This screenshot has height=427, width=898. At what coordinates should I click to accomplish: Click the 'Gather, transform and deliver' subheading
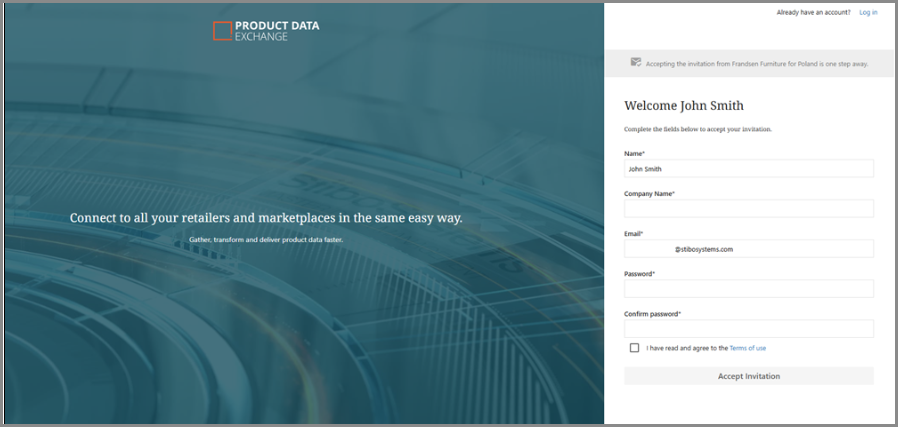coord(266,240)
